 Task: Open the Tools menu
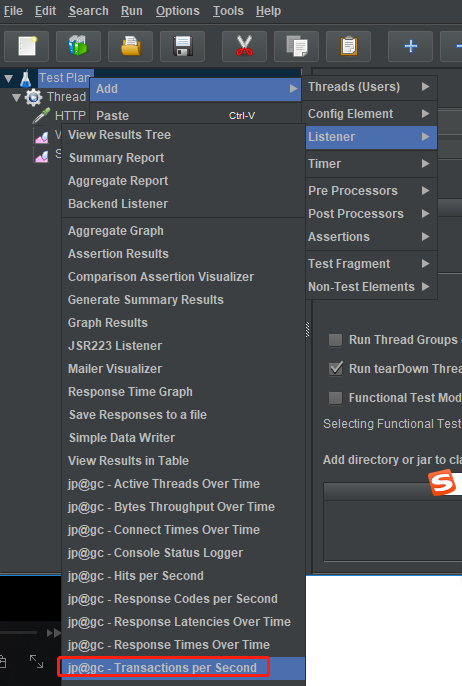point(228,11)
